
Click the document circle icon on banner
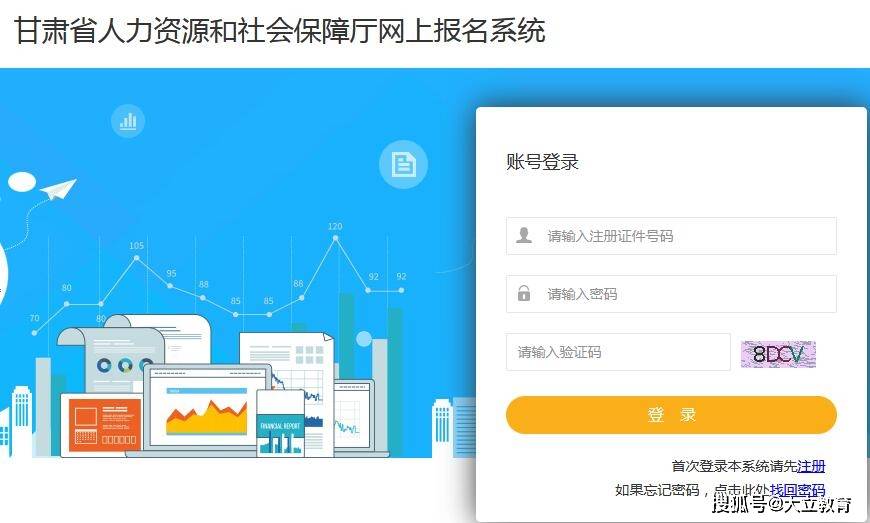[x=403, y=164]
